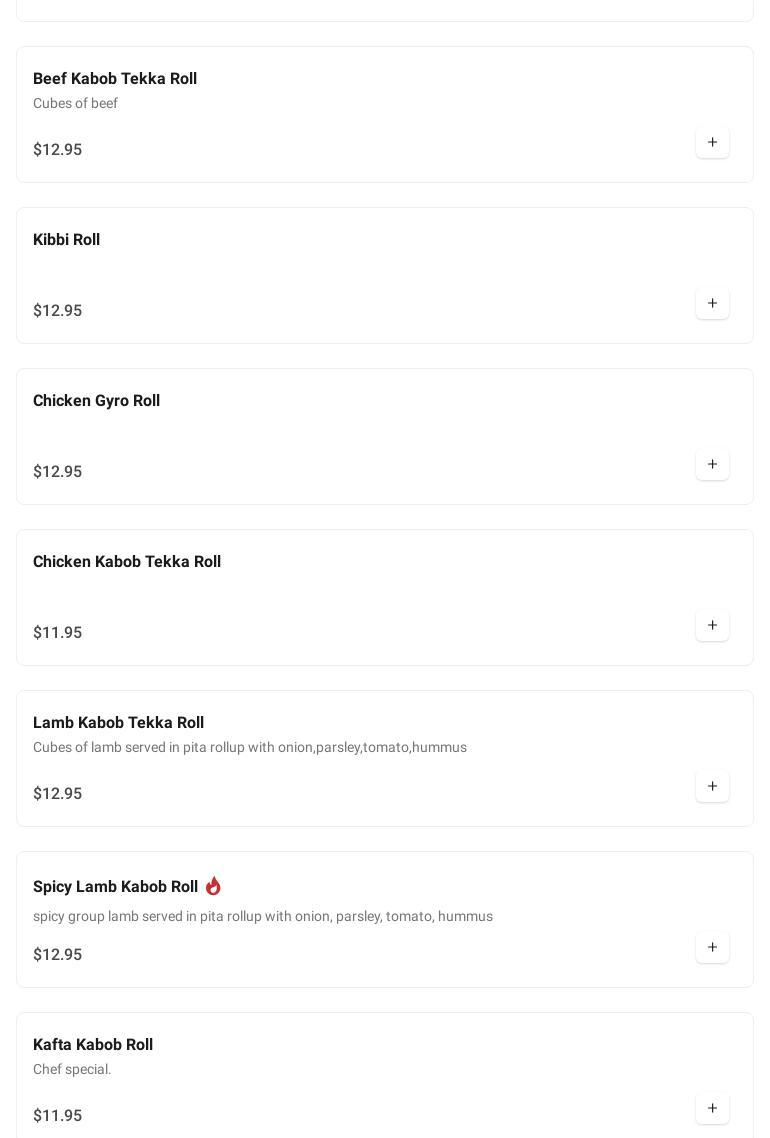This screenshot has width=770, height=1138.
Task: Click the Lamb Kabob Tekka Roll description
Action: click(250, 748)
